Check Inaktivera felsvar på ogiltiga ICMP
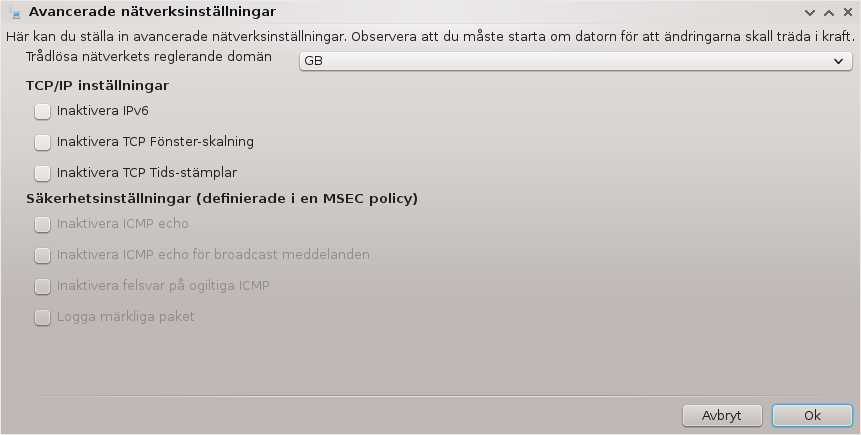The image size is (861, 435). click(x=42, y=286)
